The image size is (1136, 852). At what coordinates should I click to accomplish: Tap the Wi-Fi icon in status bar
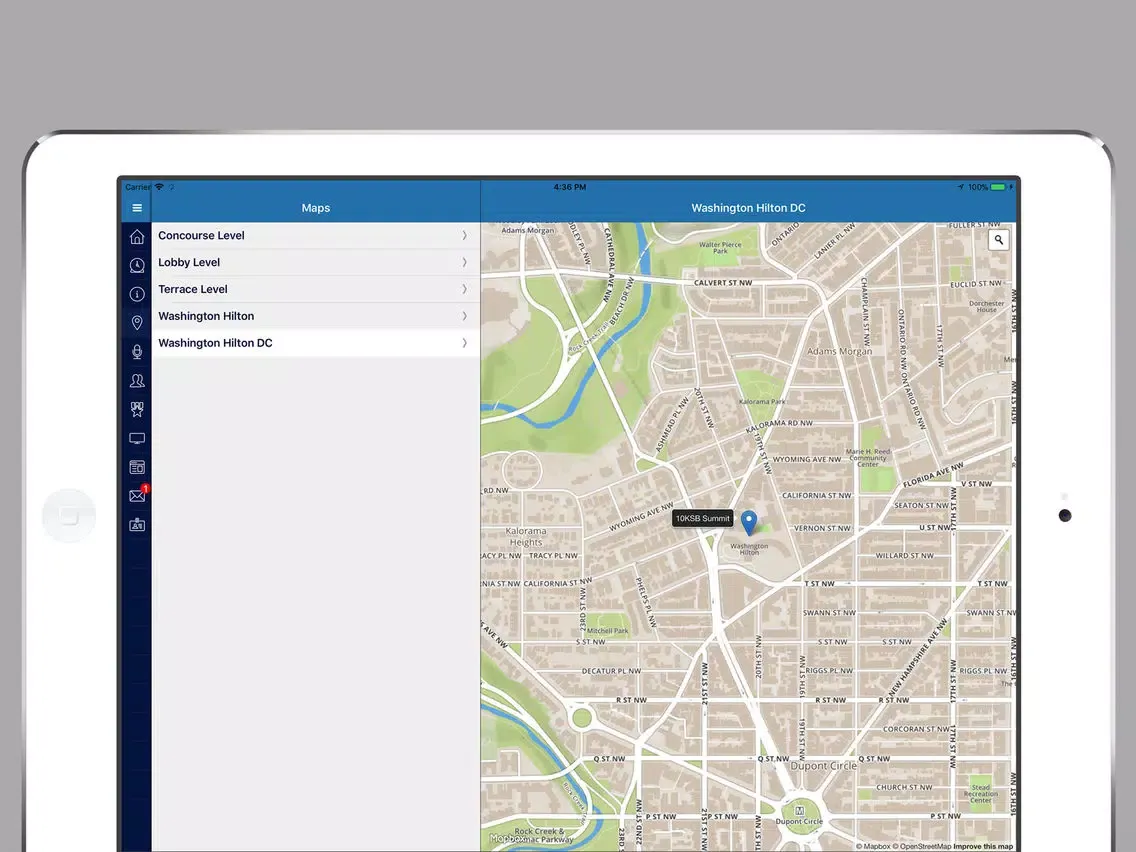pyautogui.click(x=159, y=187)
